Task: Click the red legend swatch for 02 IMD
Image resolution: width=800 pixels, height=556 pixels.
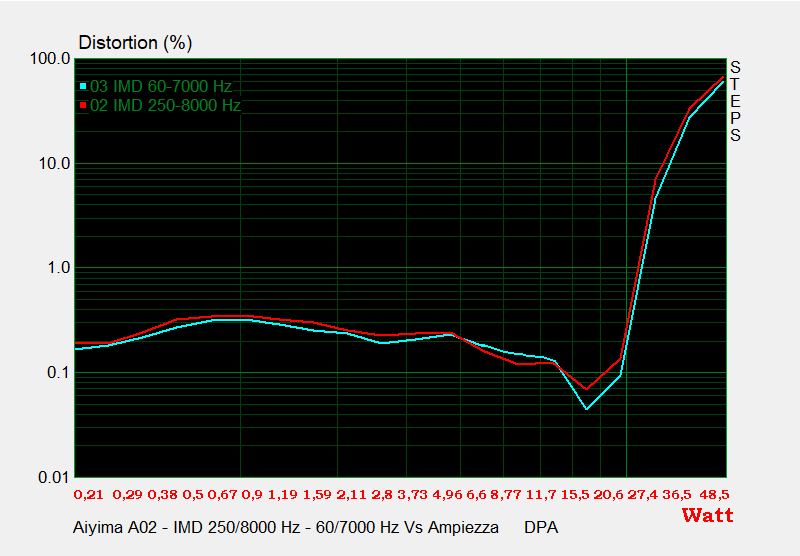Action: tap(82, 106)
